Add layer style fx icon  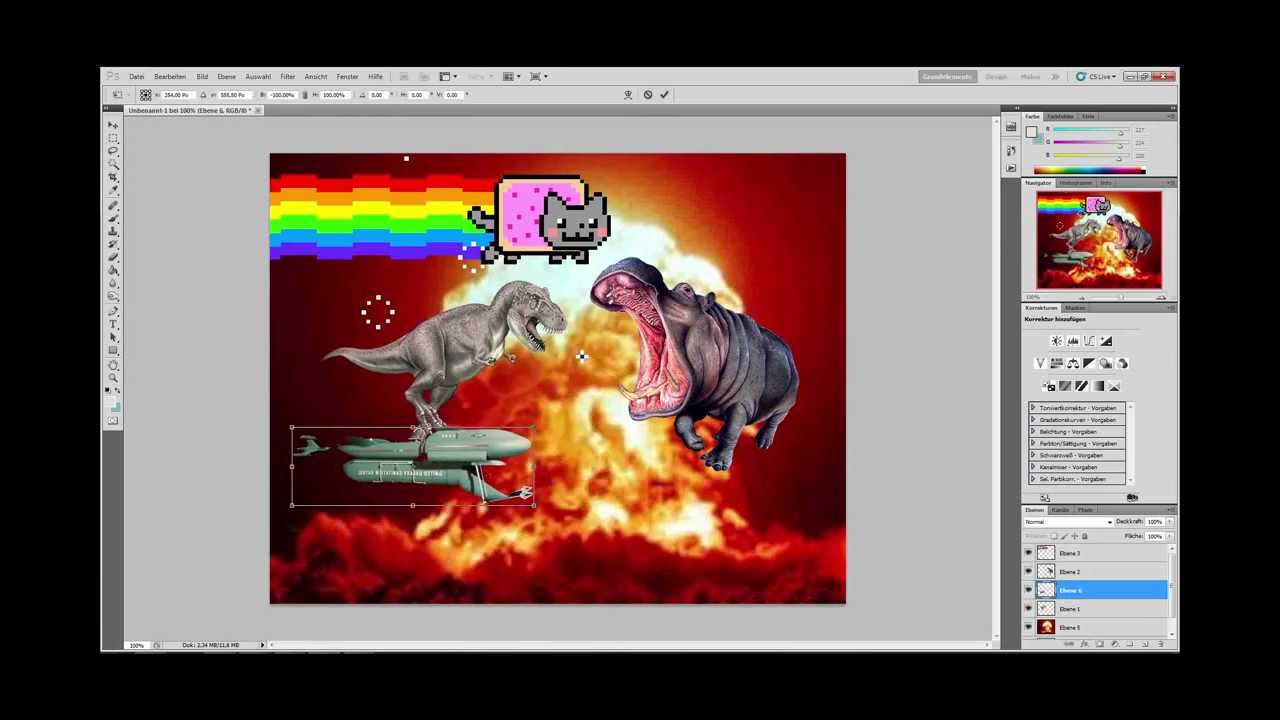[x=1085, y=644]
